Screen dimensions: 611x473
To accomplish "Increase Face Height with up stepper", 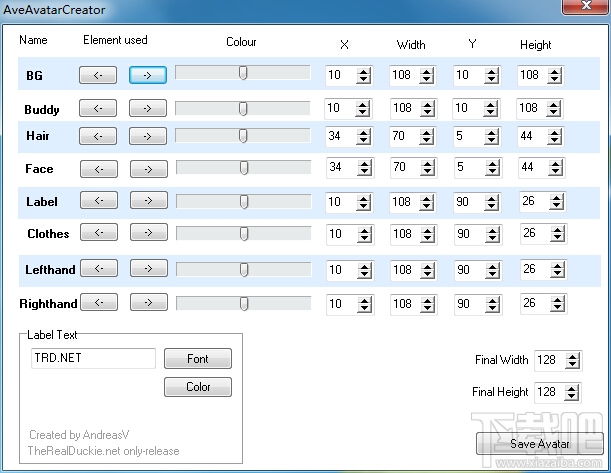I will coord(556,165).
